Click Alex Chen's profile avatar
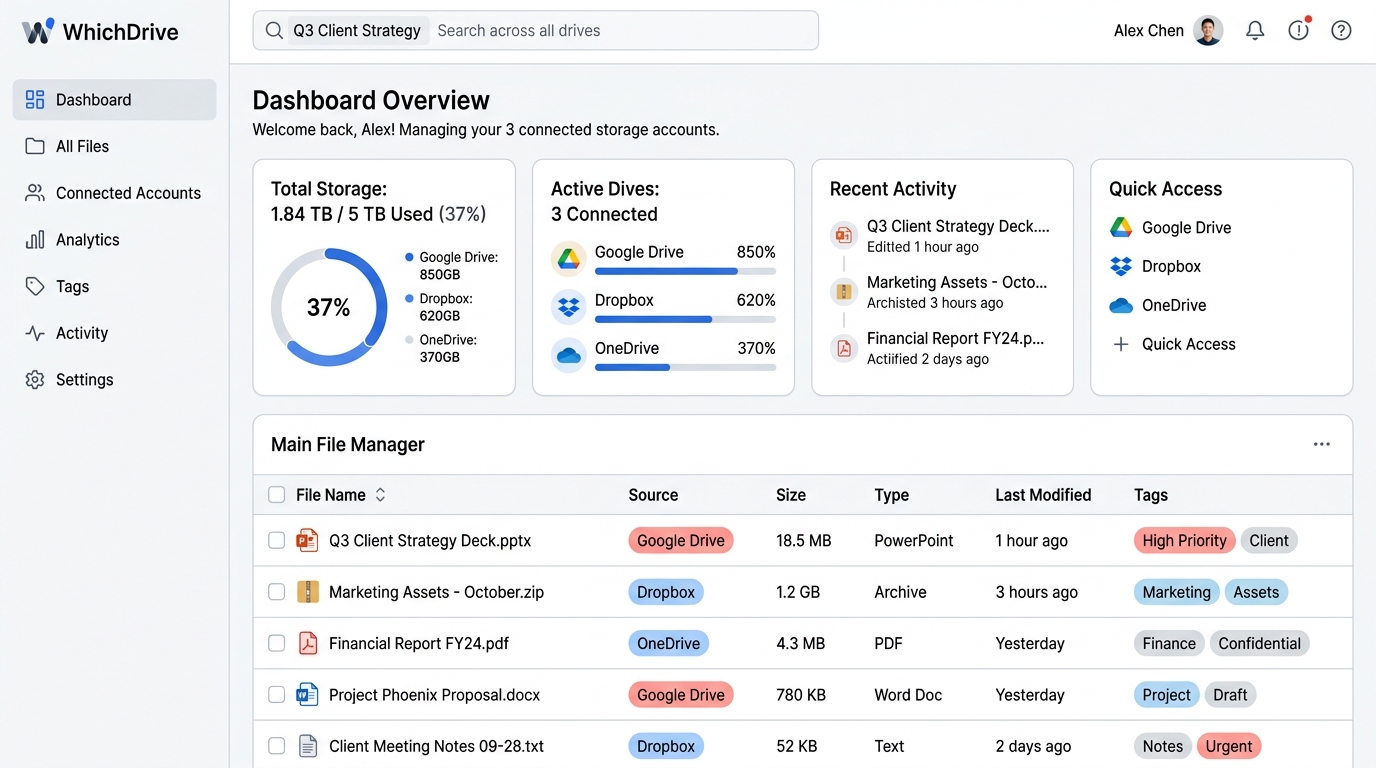1376x768 pixels. click(x=1208, y=31)
